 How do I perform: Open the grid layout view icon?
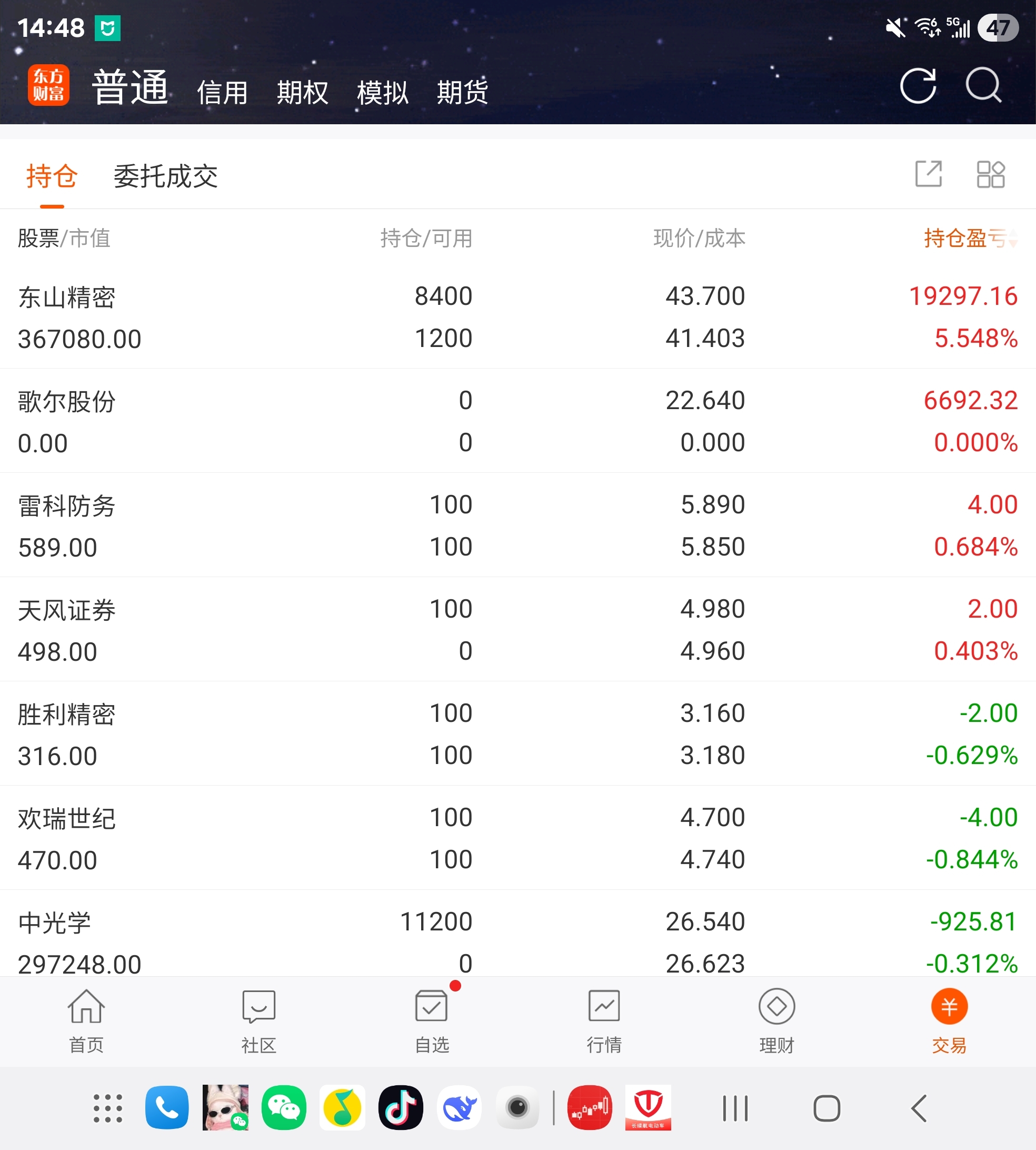990,174
